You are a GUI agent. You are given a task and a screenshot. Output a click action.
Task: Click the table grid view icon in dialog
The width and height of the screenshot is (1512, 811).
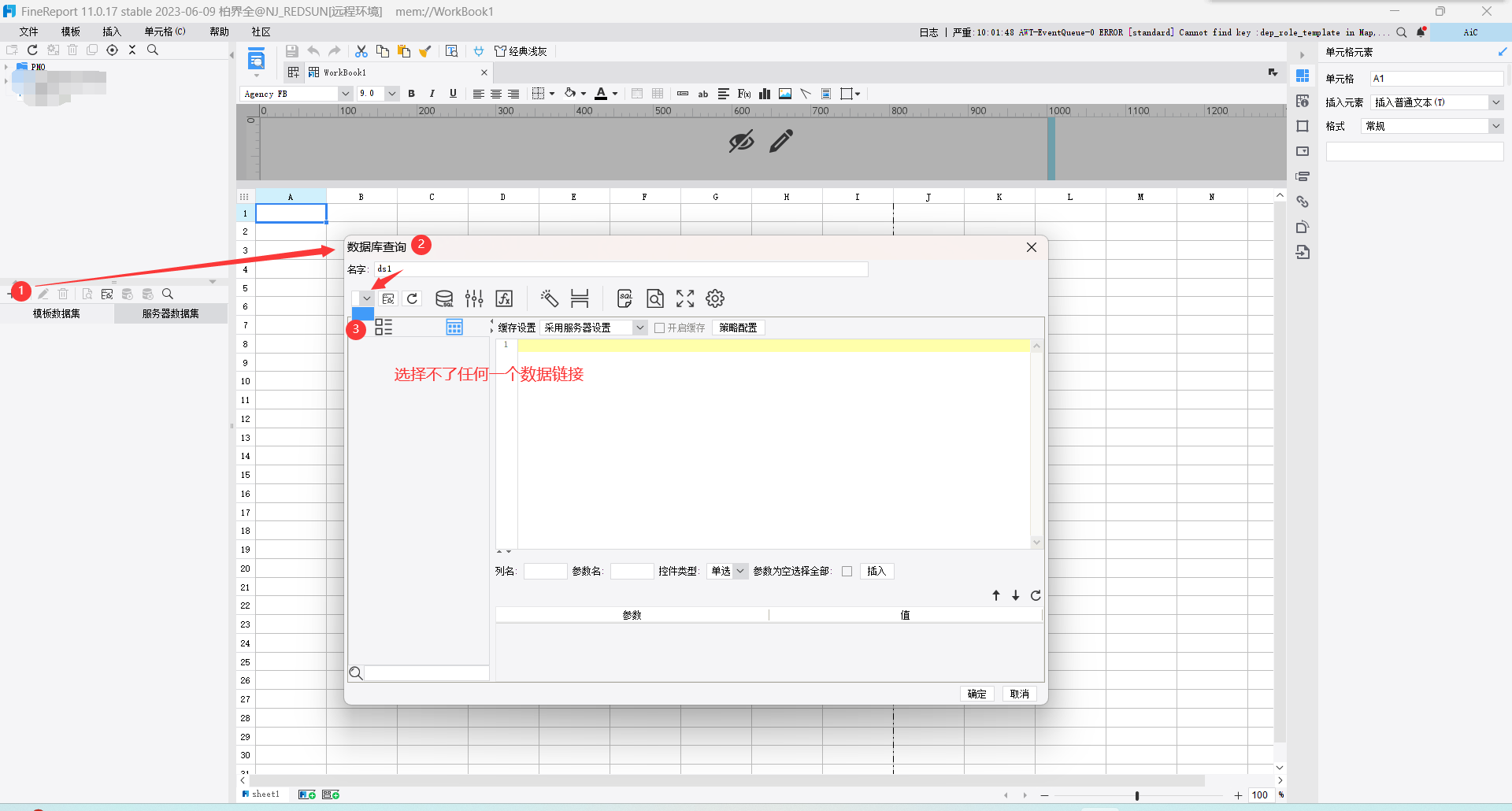click(454, 328)
